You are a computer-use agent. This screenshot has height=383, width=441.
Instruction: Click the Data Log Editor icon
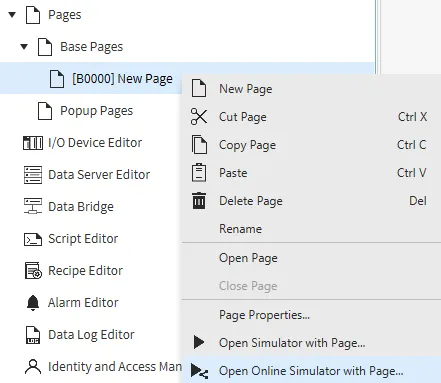click(x=33, y=335)
